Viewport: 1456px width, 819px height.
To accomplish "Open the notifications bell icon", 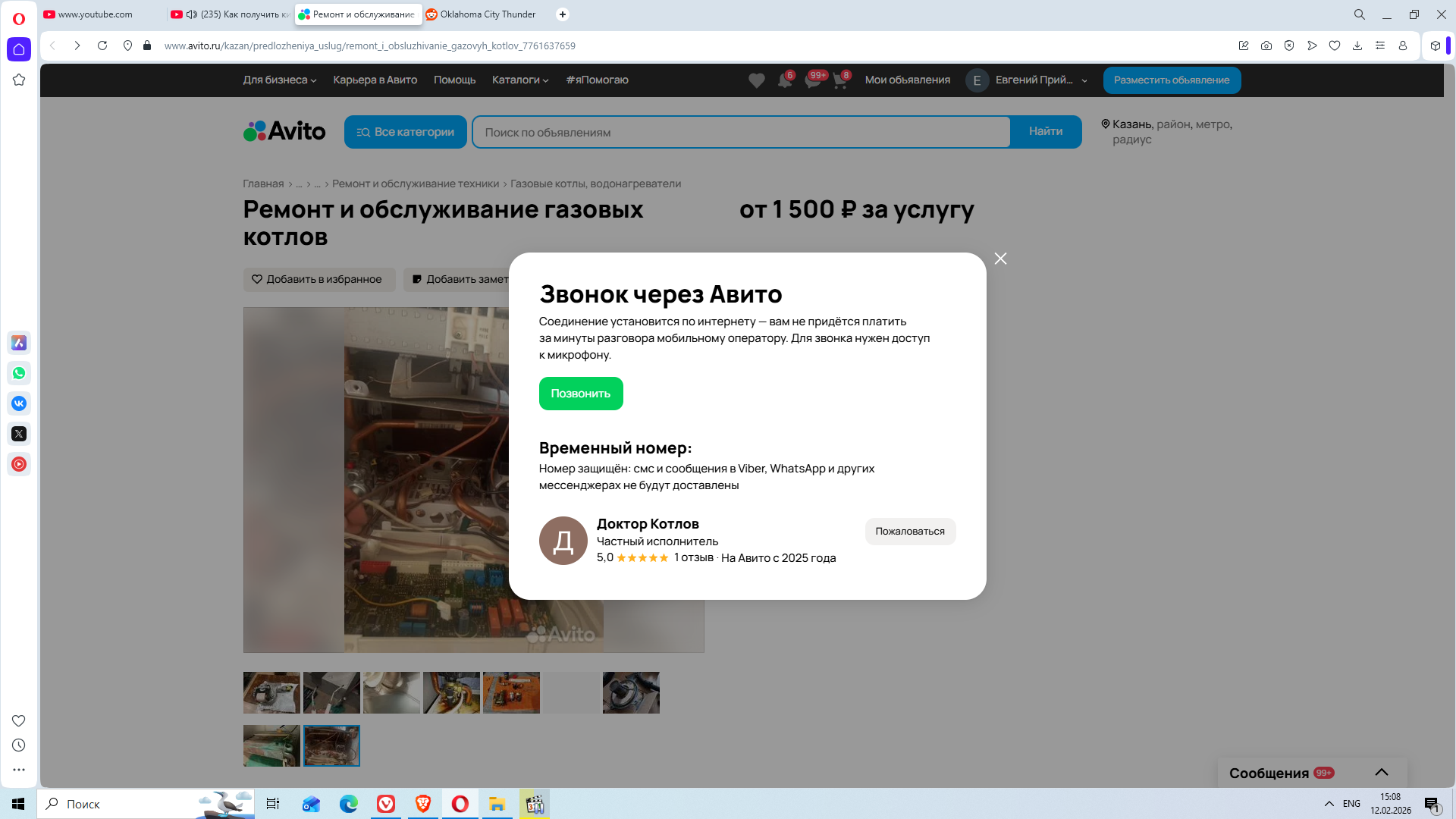I will [x=784, y=80].
